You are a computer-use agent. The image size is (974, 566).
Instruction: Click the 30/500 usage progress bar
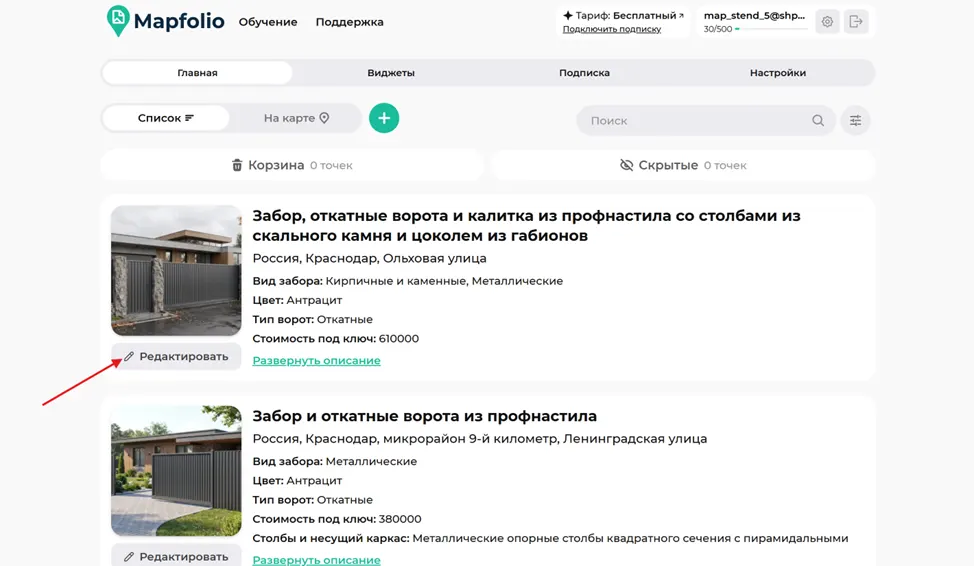(x=771, y=29)
